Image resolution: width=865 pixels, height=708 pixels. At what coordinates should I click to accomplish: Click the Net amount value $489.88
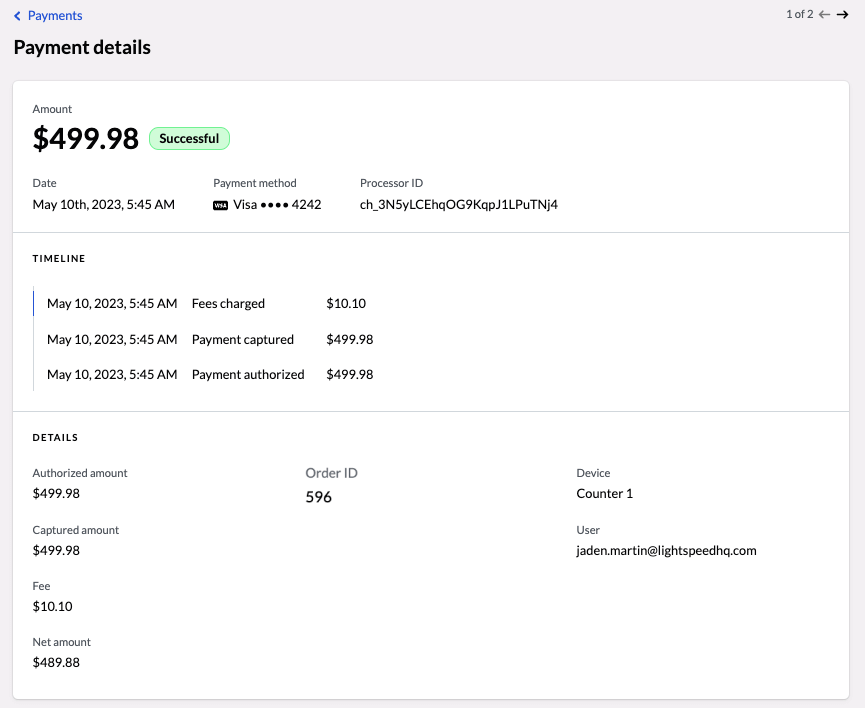click(57, 662)
